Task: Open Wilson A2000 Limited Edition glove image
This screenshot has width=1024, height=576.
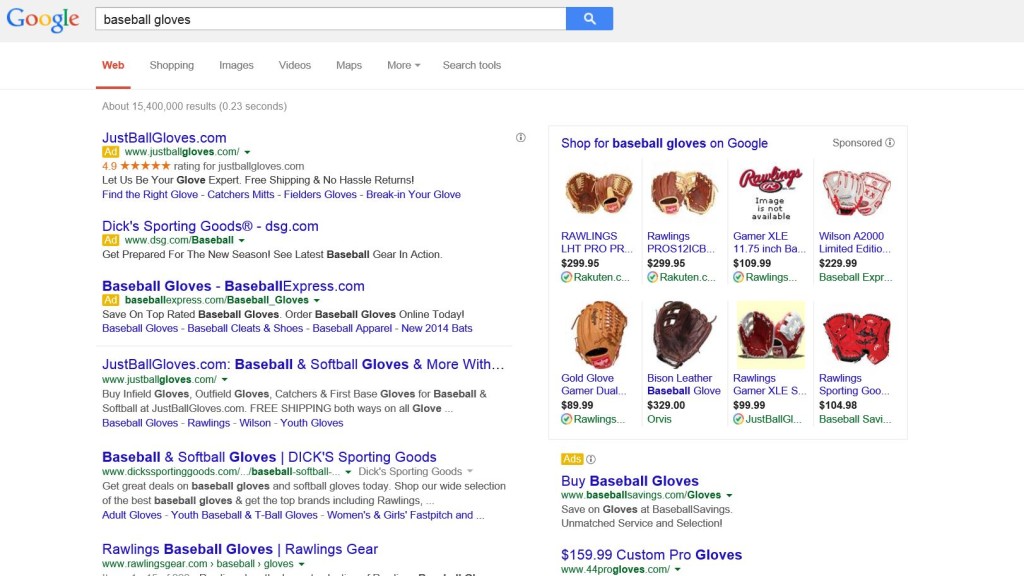Action: (x=856, y=193)
